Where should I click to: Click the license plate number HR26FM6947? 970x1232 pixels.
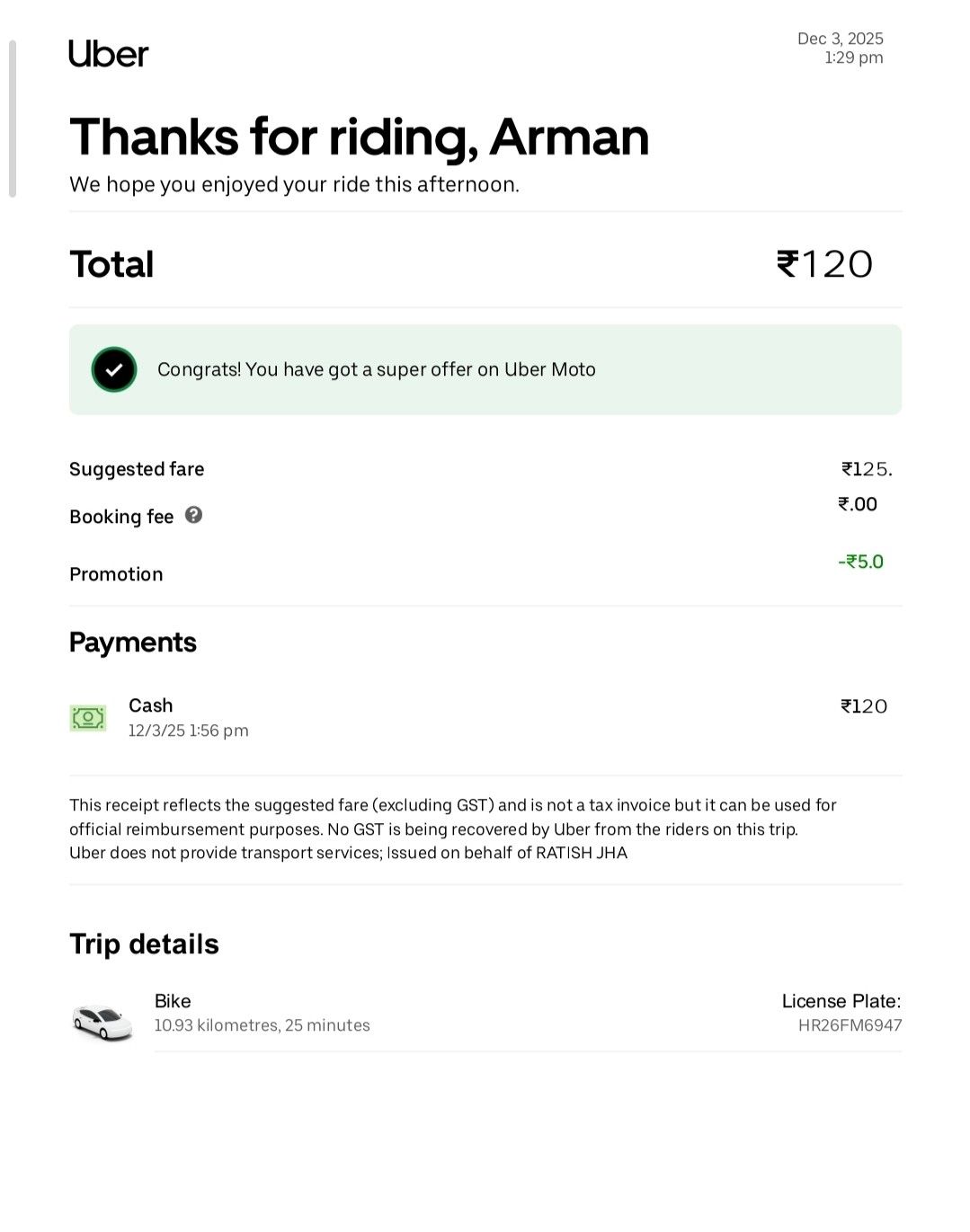coord(850,1025)
